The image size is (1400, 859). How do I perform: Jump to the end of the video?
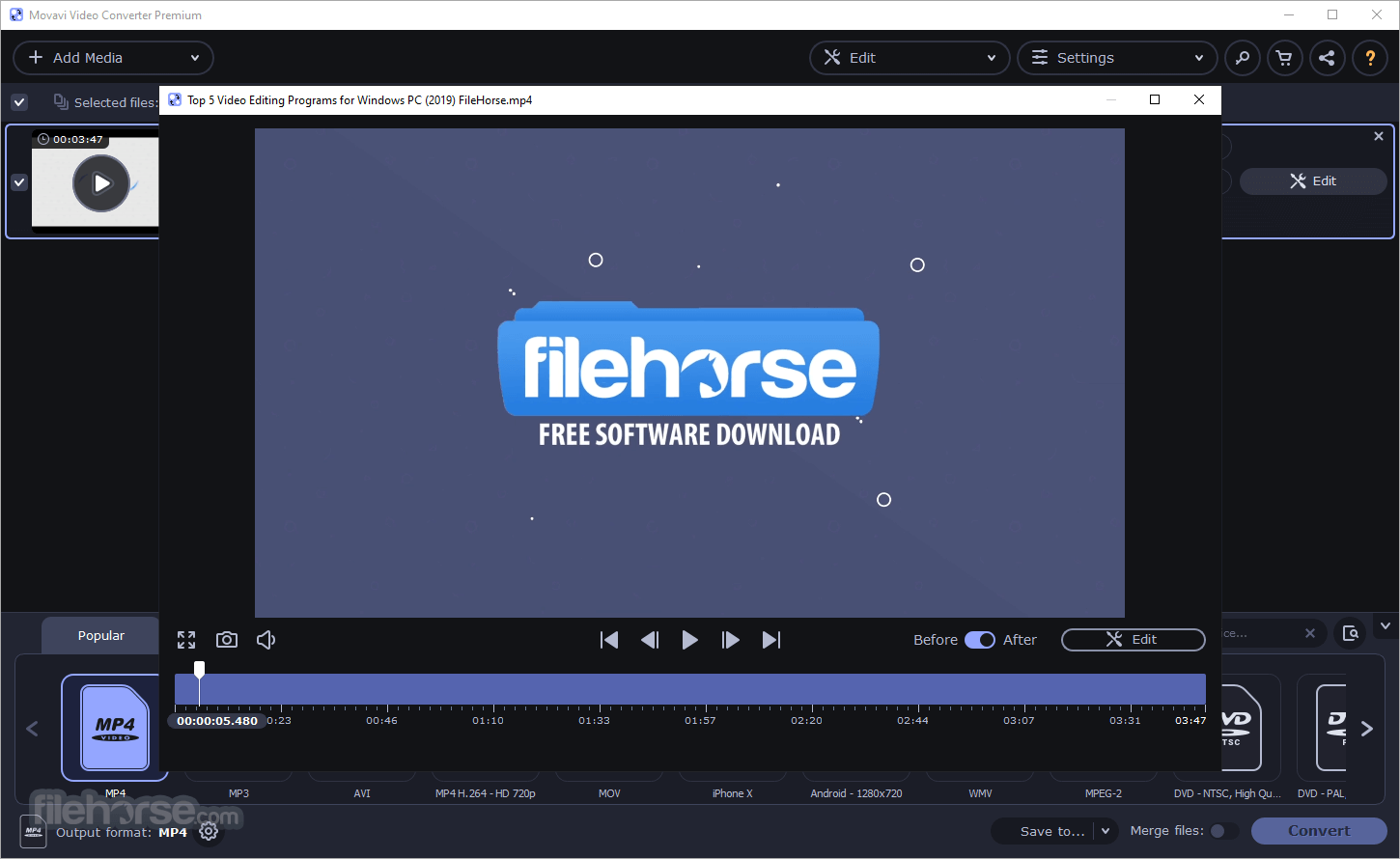(x=771, y=640)
